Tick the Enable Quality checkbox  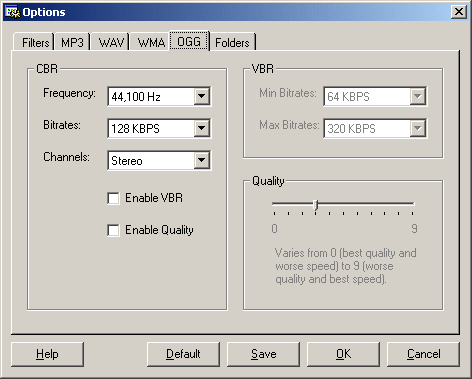click(113, 230)
